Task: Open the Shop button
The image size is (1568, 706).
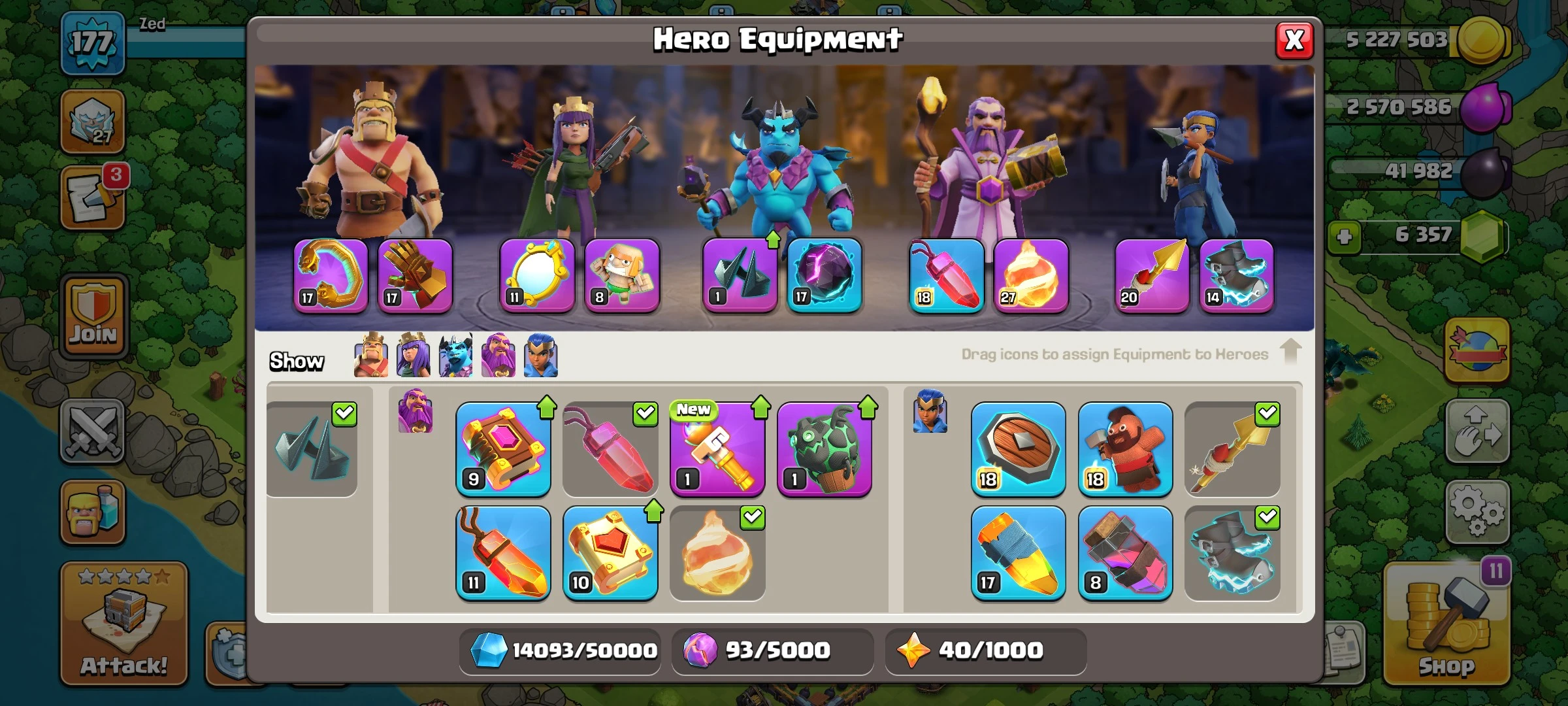Action: click(x=1446, y=624)
